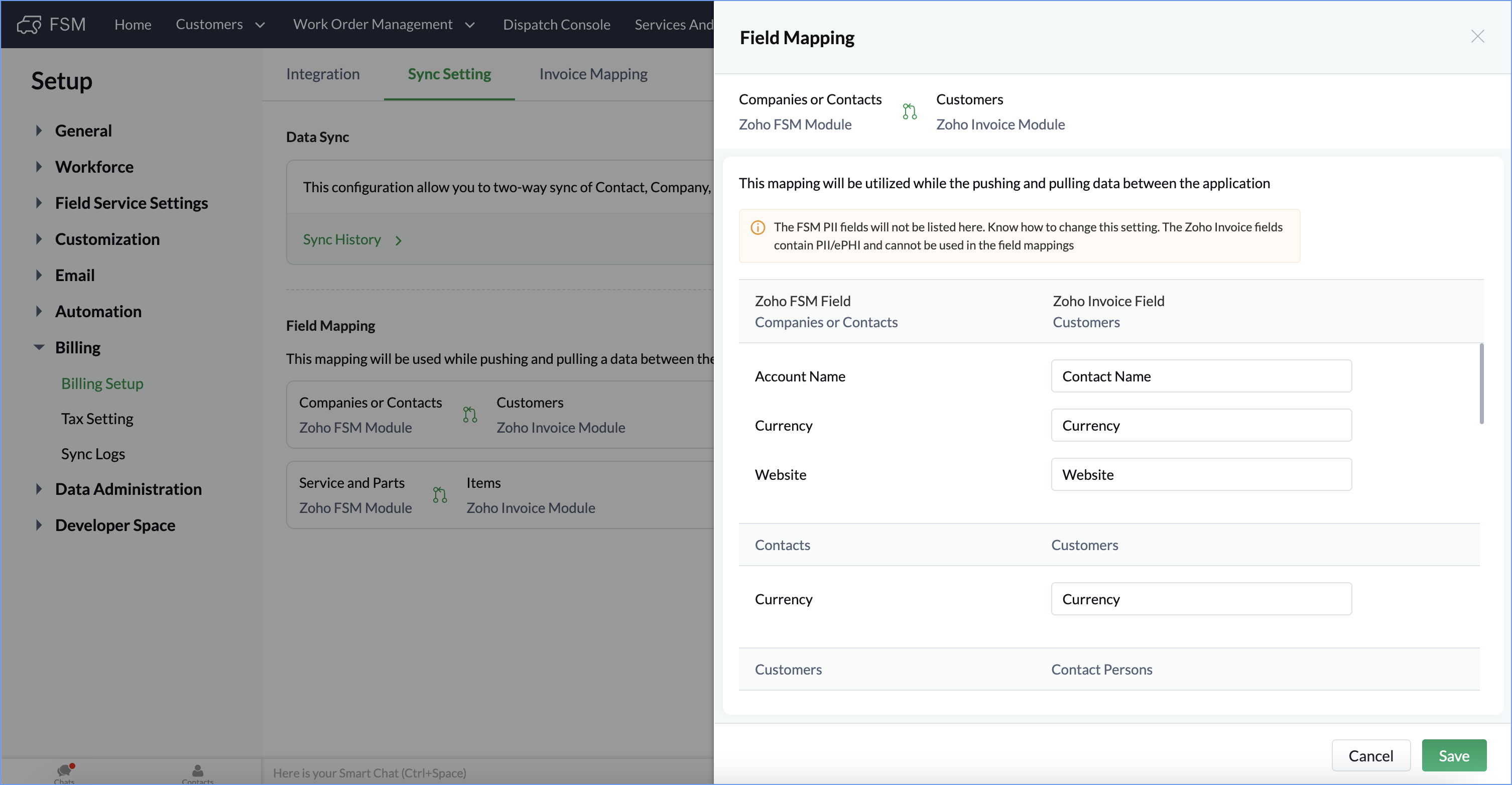This screenshot has width=1512, height=785.
Task: Click the info icon in PII notice
Action: (x=758, y=228)
